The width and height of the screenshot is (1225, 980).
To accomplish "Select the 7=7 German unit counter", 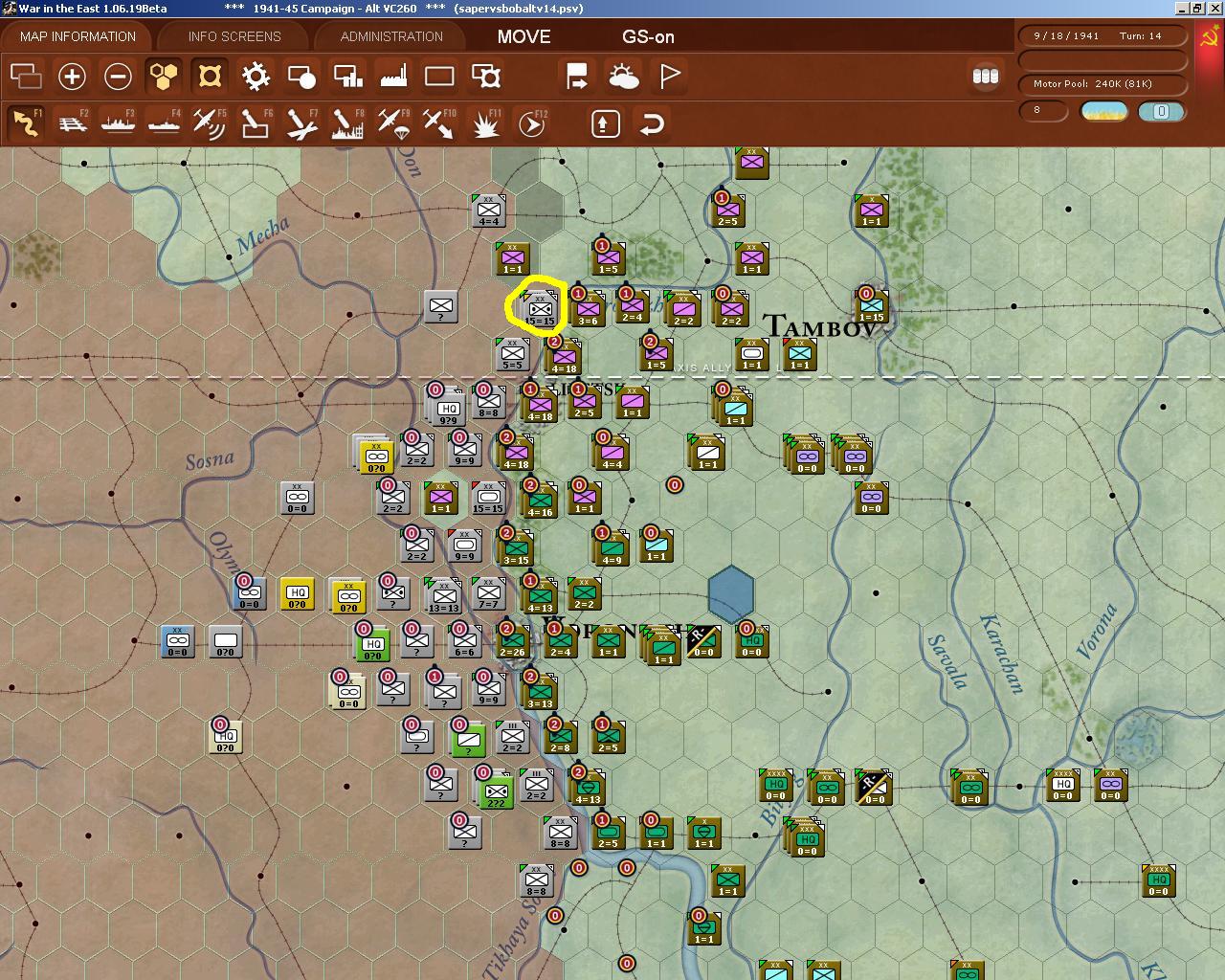I will 488,595.
